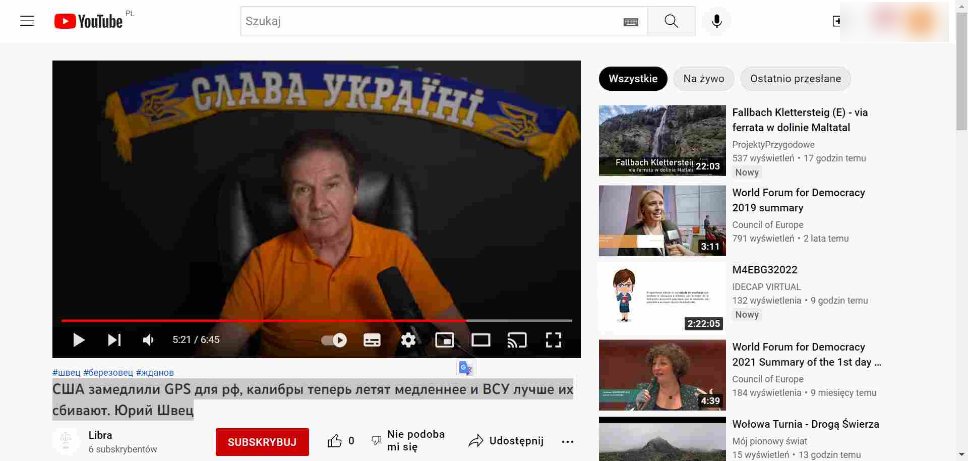The image size is (968, 461).
Task: Enable theater mode view
Action: point(481,340)
